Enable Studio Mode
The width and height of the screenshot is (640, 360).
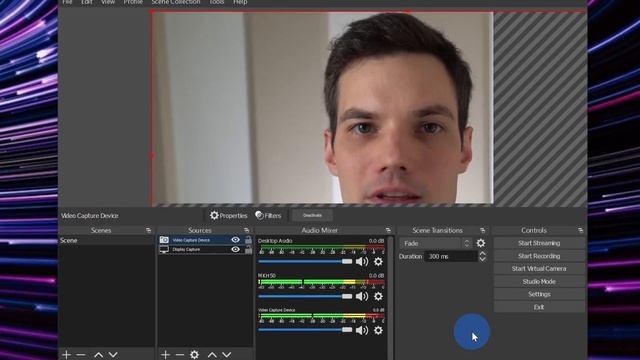[539, 282]
